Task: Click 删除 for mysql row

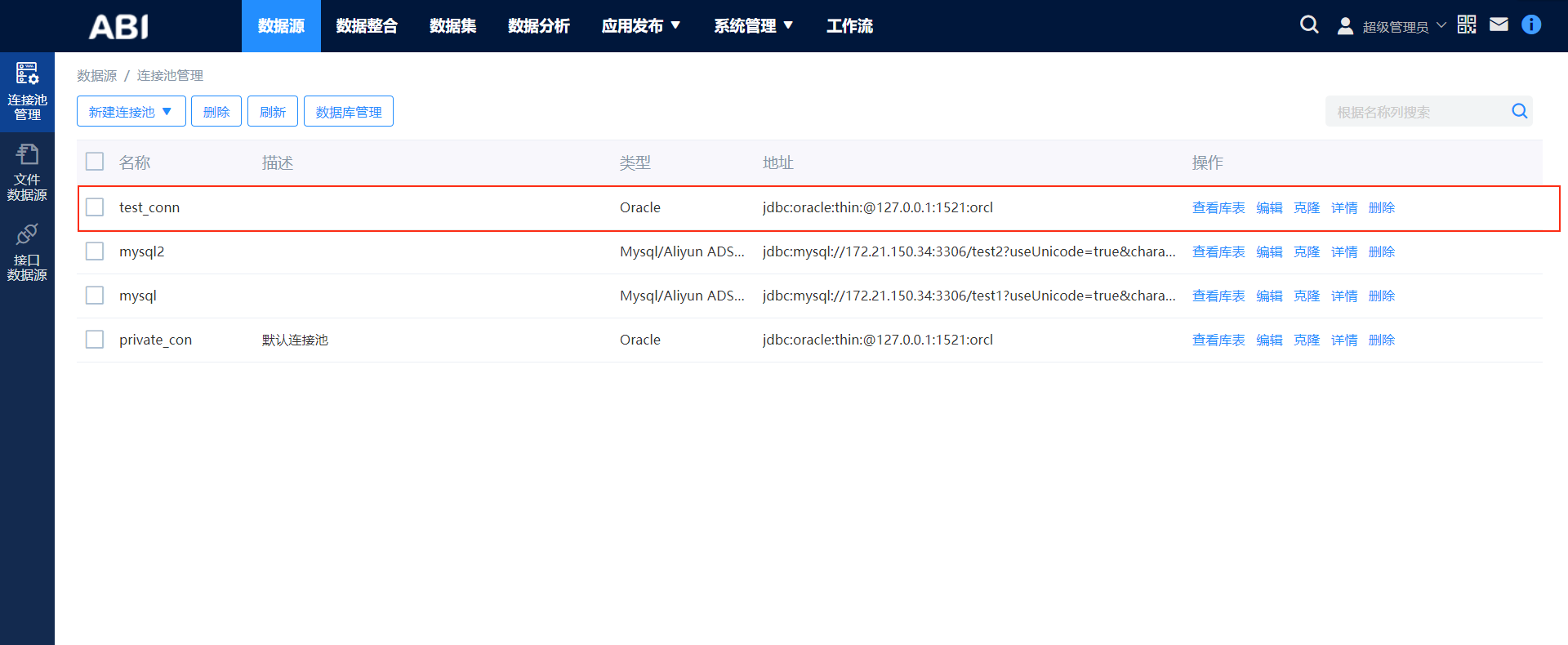Action: pyautogui.click(x=1382, y=296)
